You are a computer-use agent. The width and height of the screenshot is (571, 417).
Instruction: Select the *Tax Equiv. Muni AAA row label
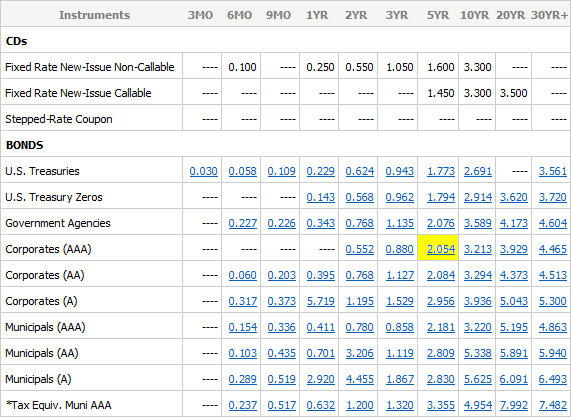pyautogui.click(x=58, y=405)
